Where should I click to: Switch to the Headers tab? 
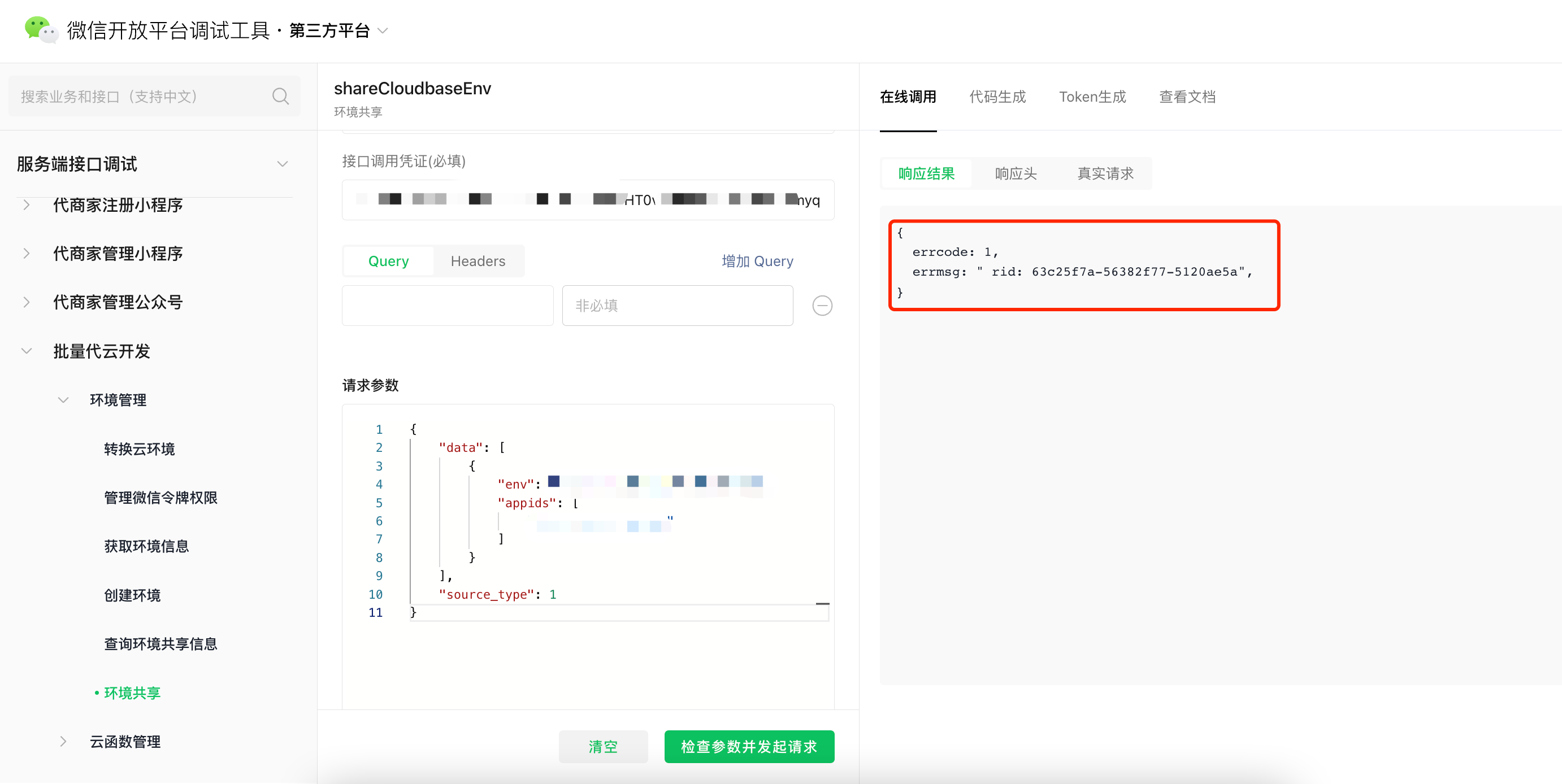click(478, 261)
